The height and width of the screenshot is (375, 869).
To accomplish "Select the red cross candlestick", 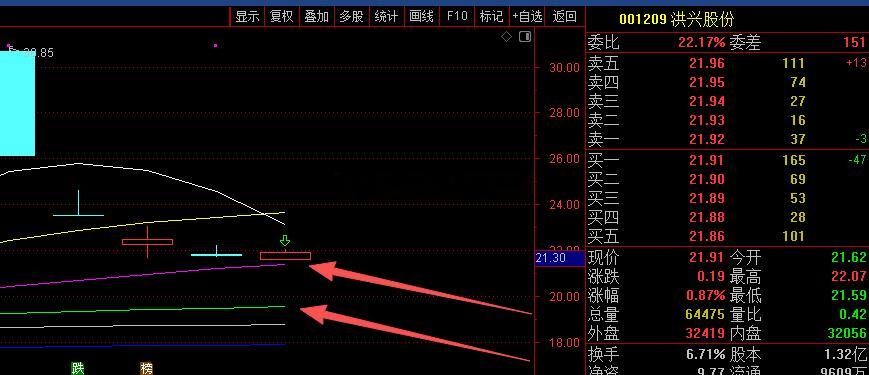I will point(147,242).
